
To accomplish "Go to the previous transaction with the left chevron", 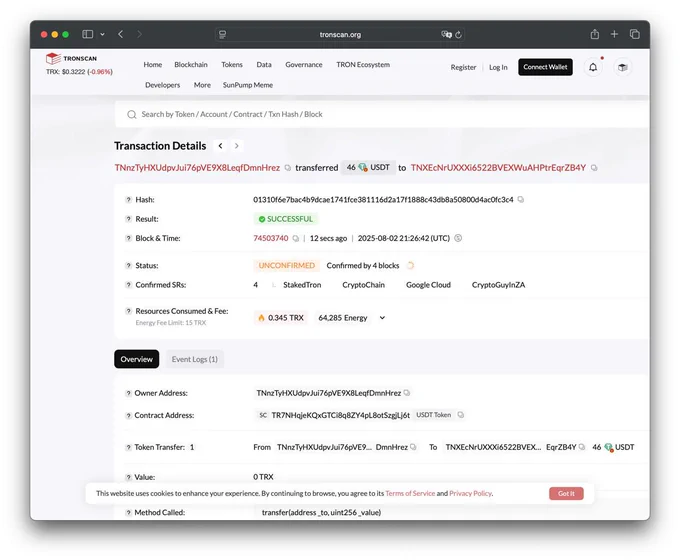I will coord(220,146).
